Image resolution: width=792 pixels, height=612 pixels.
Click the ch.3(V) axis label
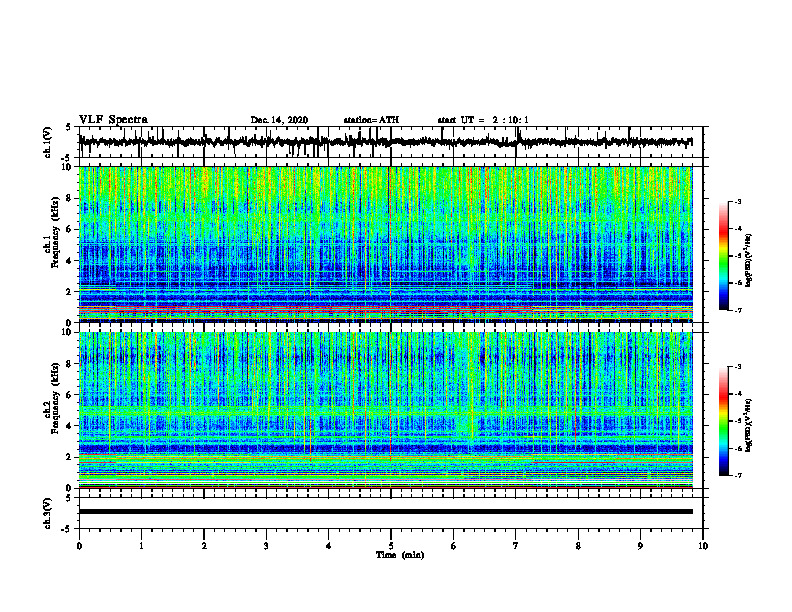(48, 513)
